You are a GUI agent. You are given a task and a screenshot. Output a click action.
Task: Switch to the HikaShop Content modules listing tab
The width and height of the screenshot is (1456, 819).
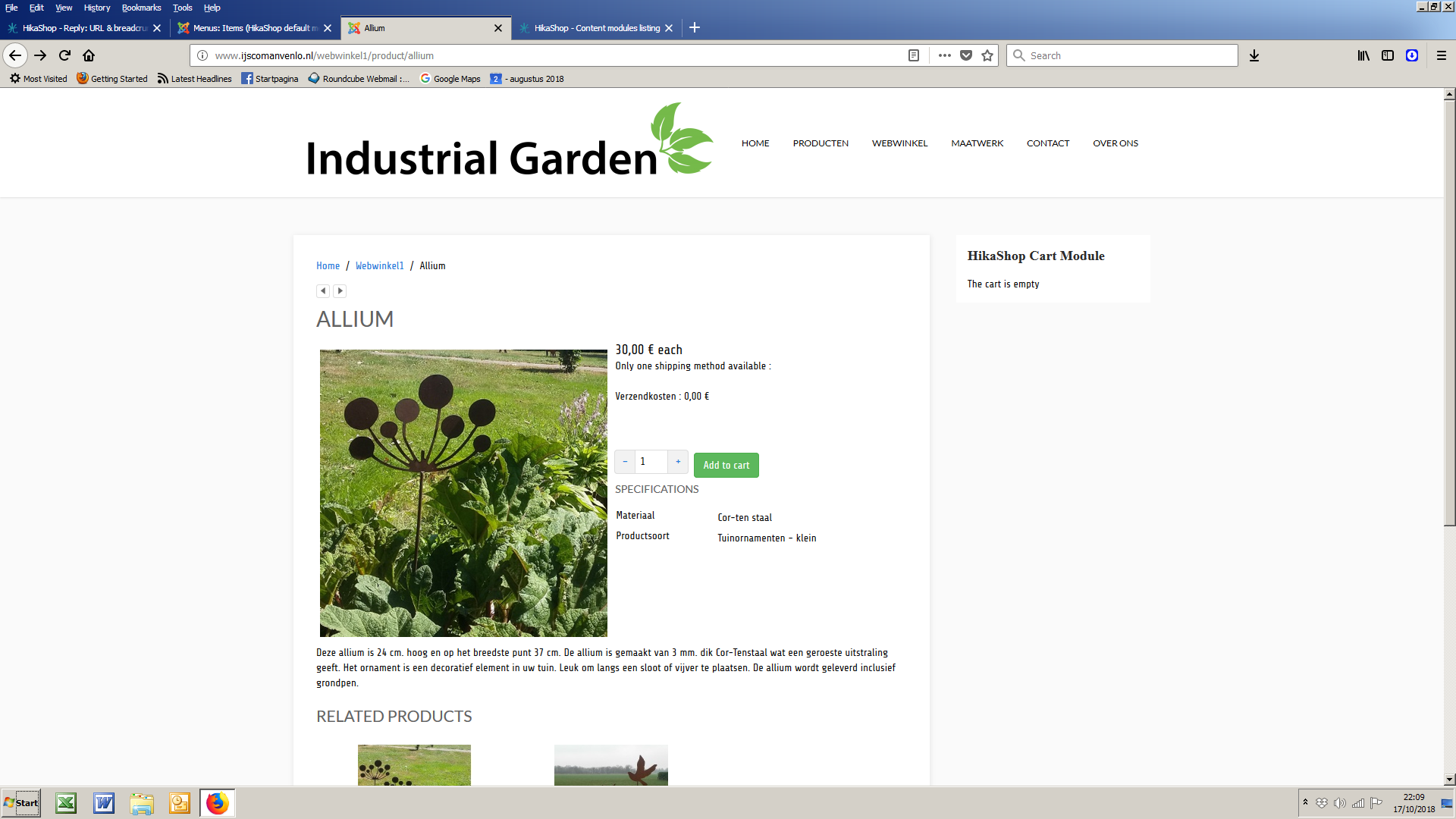[x=596, y=28]
